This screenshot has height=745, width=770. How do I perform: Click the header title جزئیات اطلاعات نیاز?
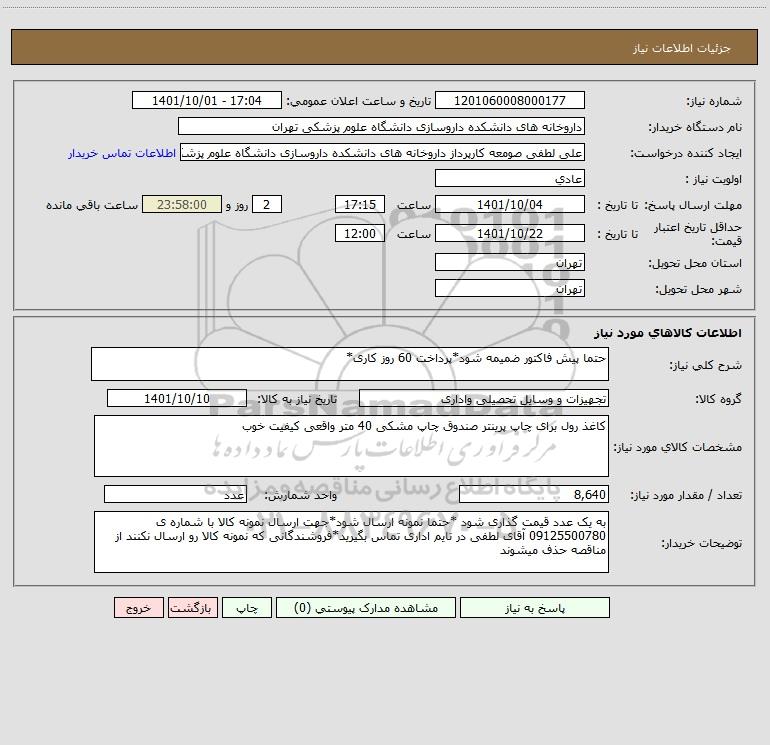682,48
